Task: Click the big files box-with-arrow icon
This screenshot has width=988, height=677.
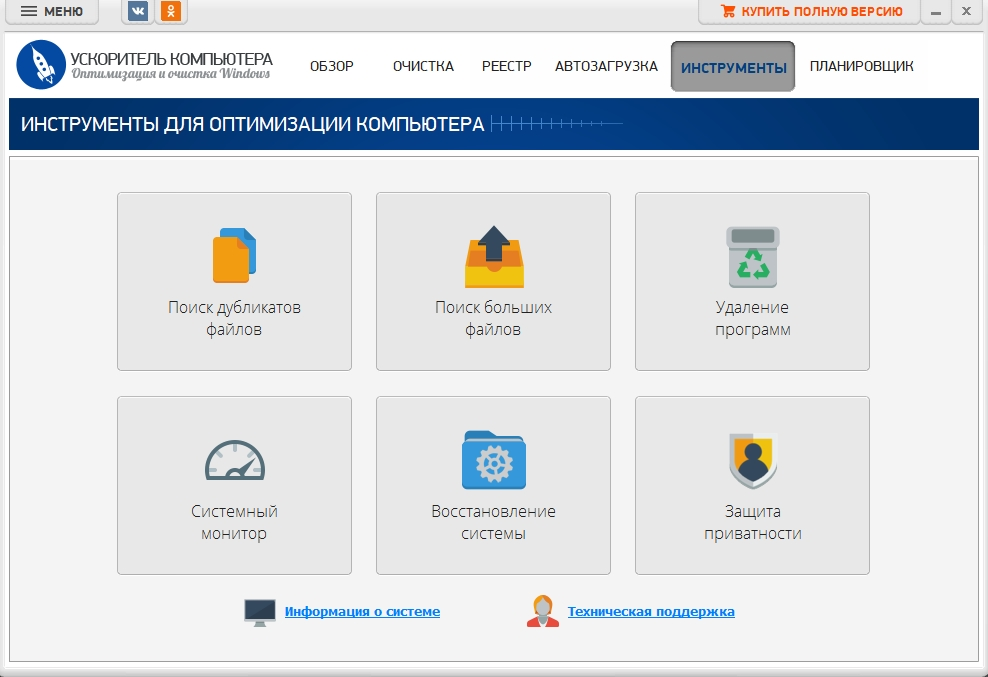Action: (x=494, y=257)
